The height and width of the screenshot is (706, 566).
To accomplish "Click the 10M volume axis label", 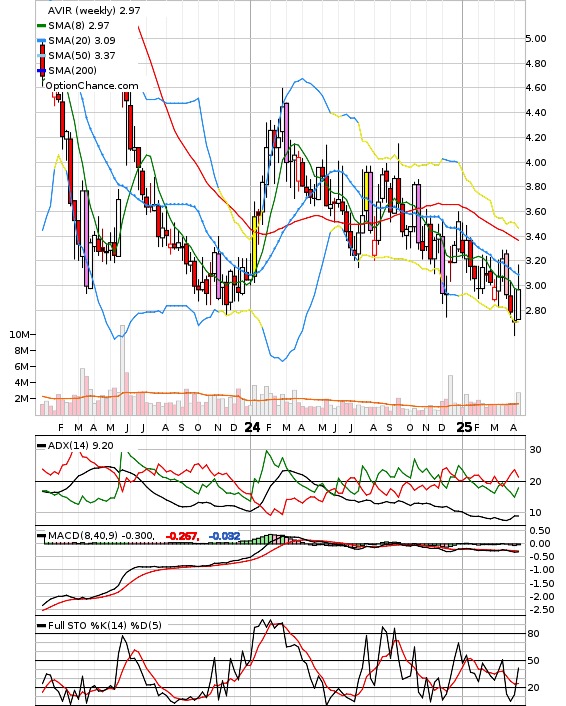I will [x=19, y=335].
